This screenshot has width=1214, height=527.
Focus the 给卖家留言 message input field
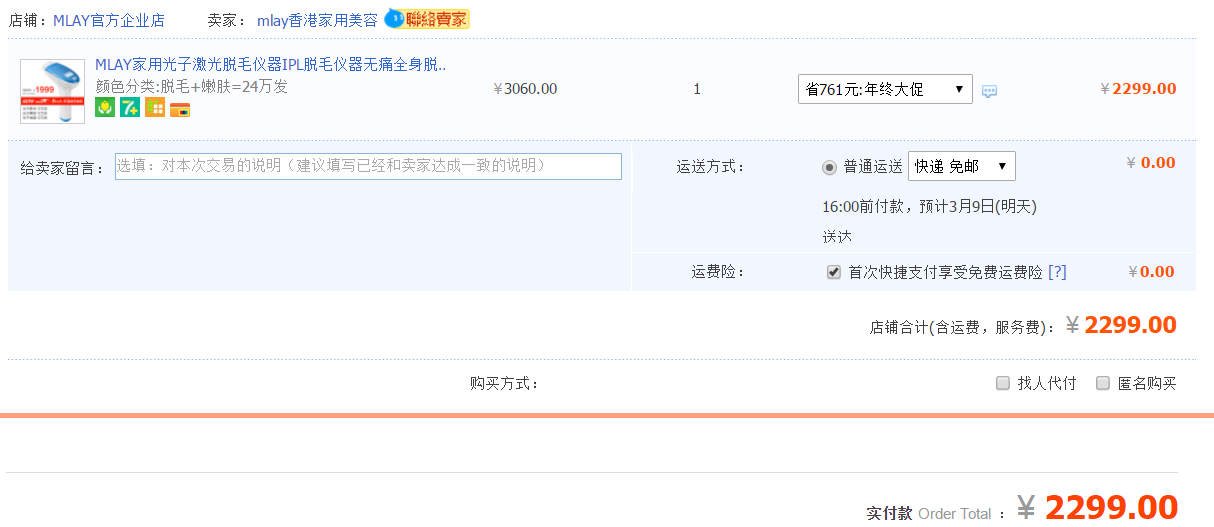click(x=368, y=166)
